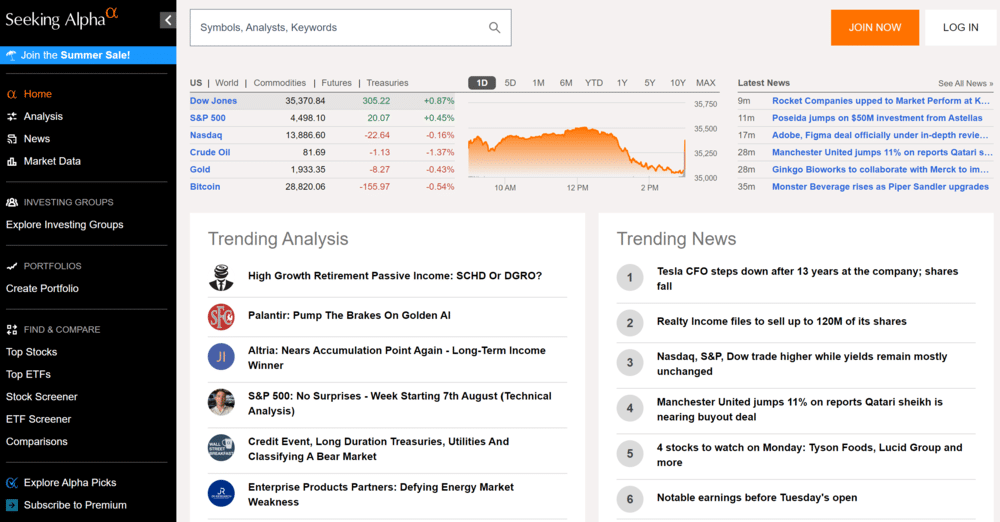Switch to the Commodities market tab
The width and height of the screenshot is (1000, 522).
(x=279, y=83)
